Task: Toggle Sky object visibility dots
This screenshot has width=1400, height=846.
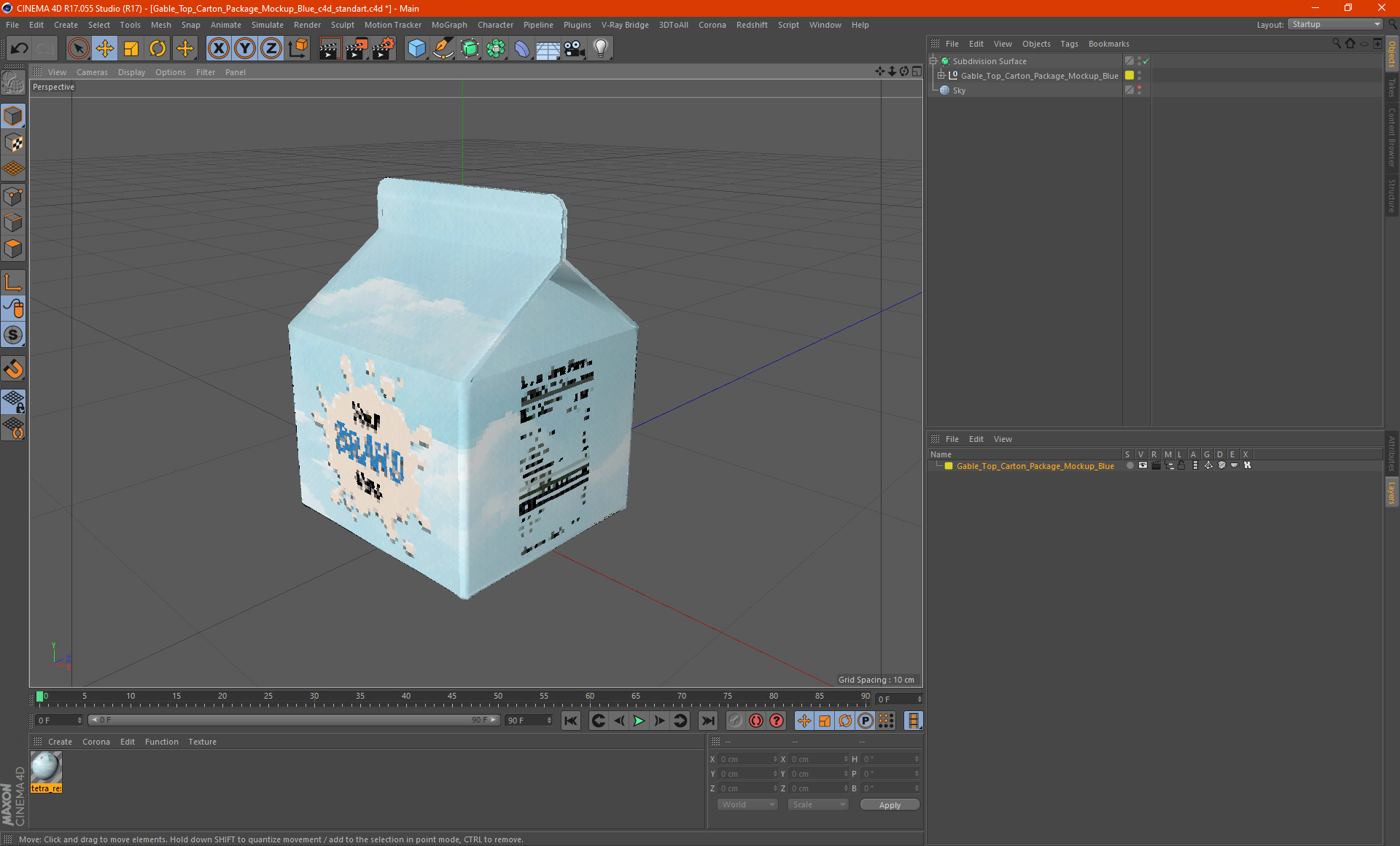Action: 1139,90
